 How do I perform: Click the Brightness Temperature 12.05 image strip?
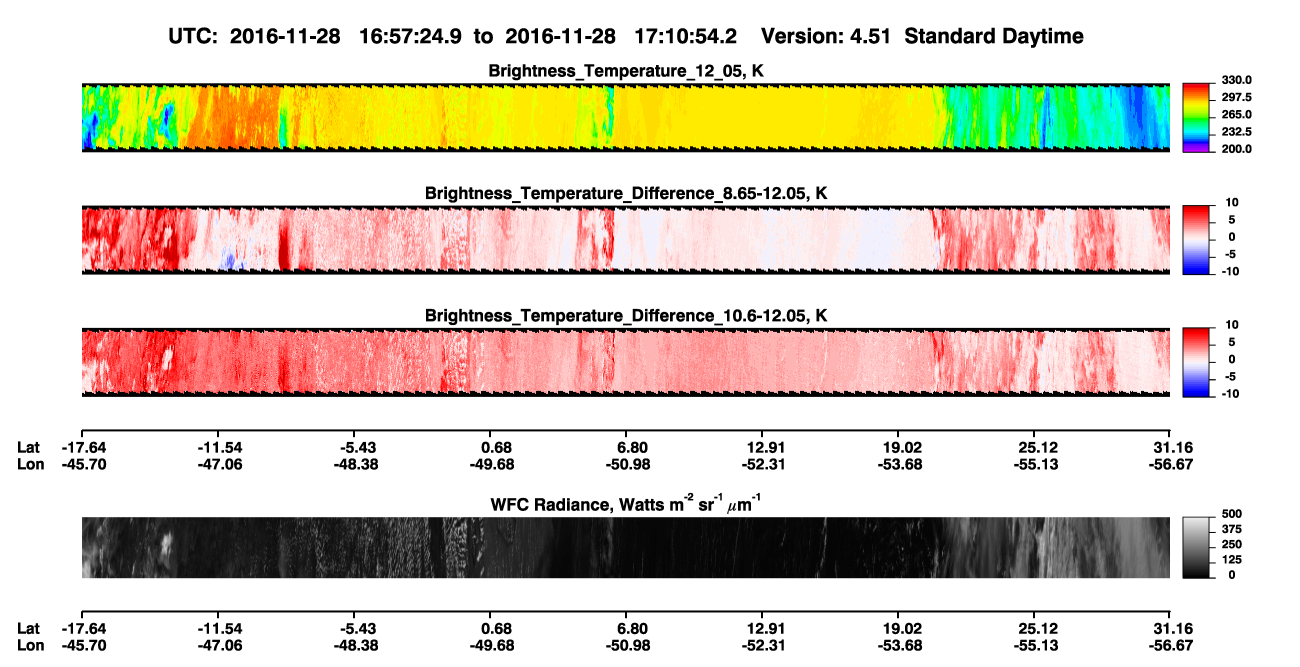click(626, 118)
